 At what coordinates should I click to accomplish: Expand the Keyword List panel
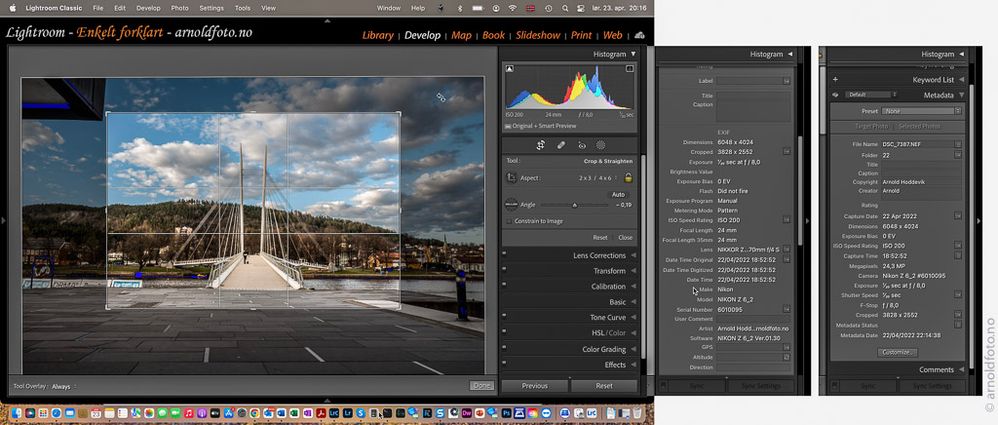962,80
